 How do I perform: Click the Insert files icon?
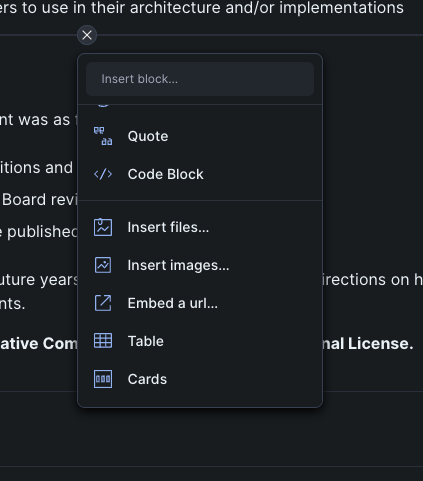point(103,227)
